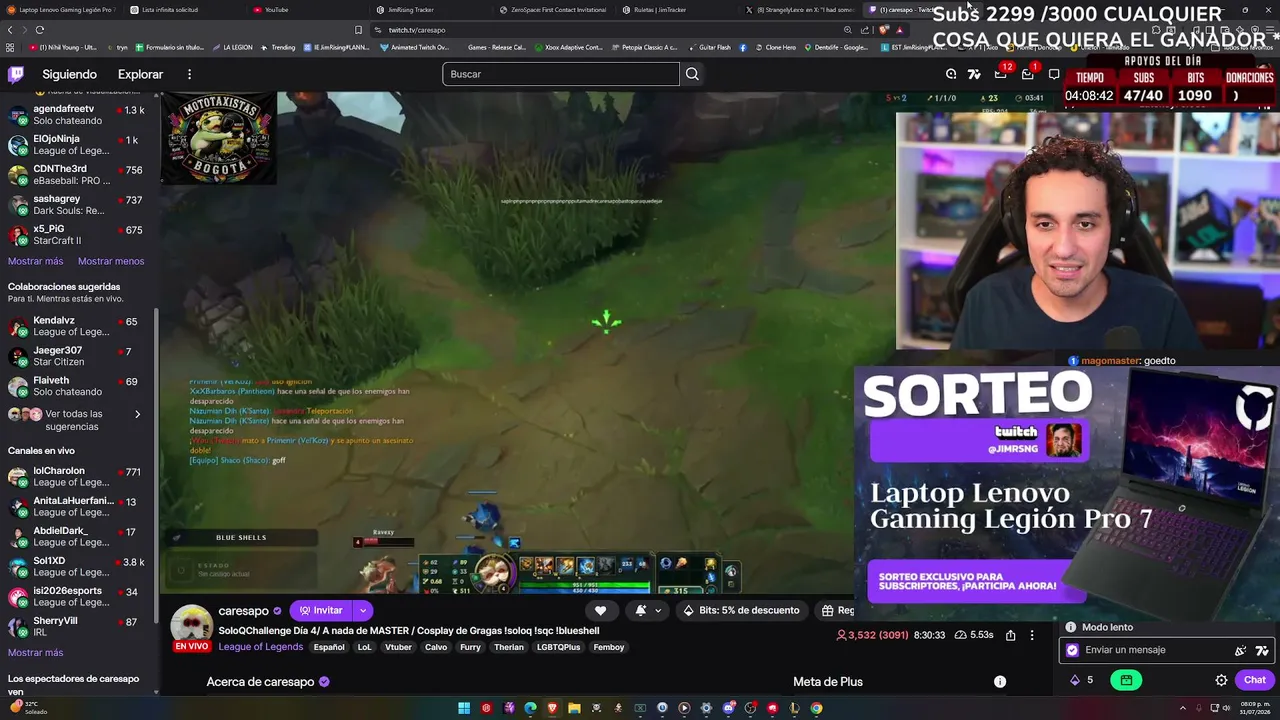Click Mostrar menos in sidebar

[x=111, y=261]
